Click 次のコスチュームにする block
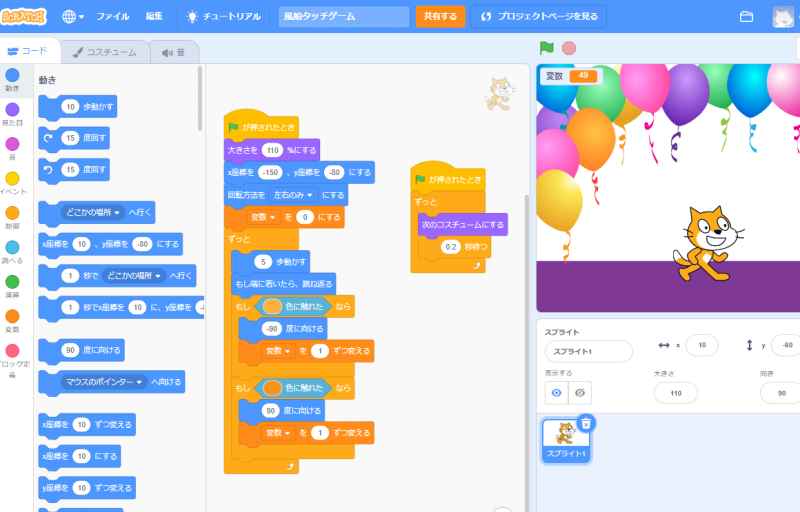The height and width of the screenshot is (512, 800). coord(462,224)
